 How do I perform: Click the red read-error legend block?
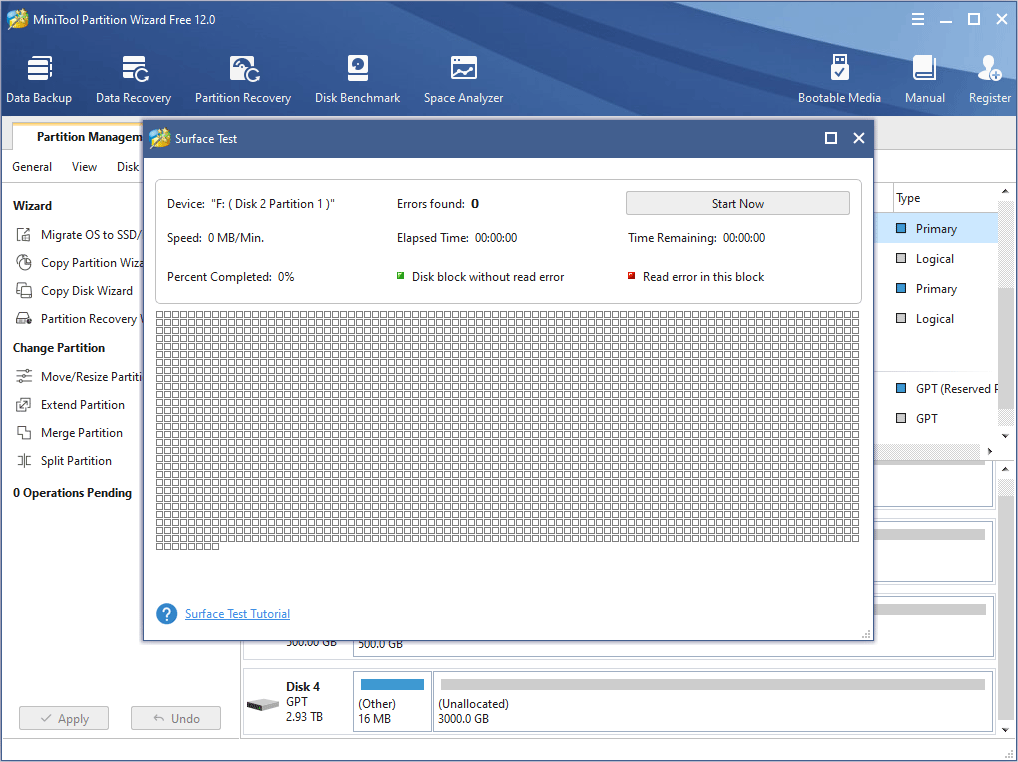[x=632, y=276]
